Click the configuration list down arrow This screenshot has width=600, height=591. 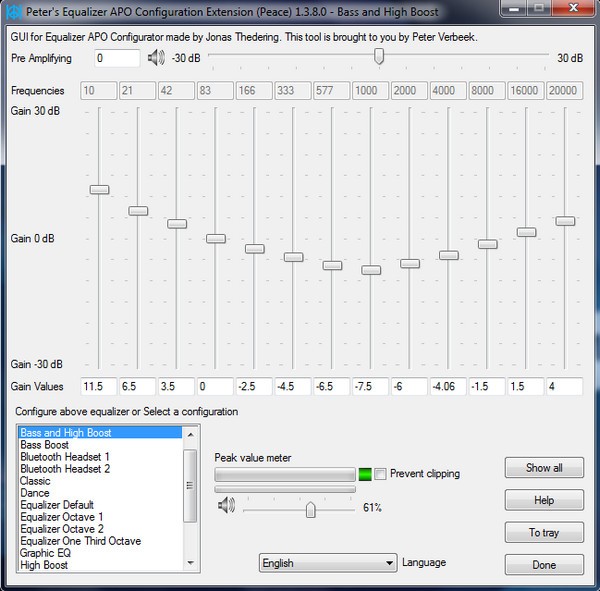coord(190,562)
